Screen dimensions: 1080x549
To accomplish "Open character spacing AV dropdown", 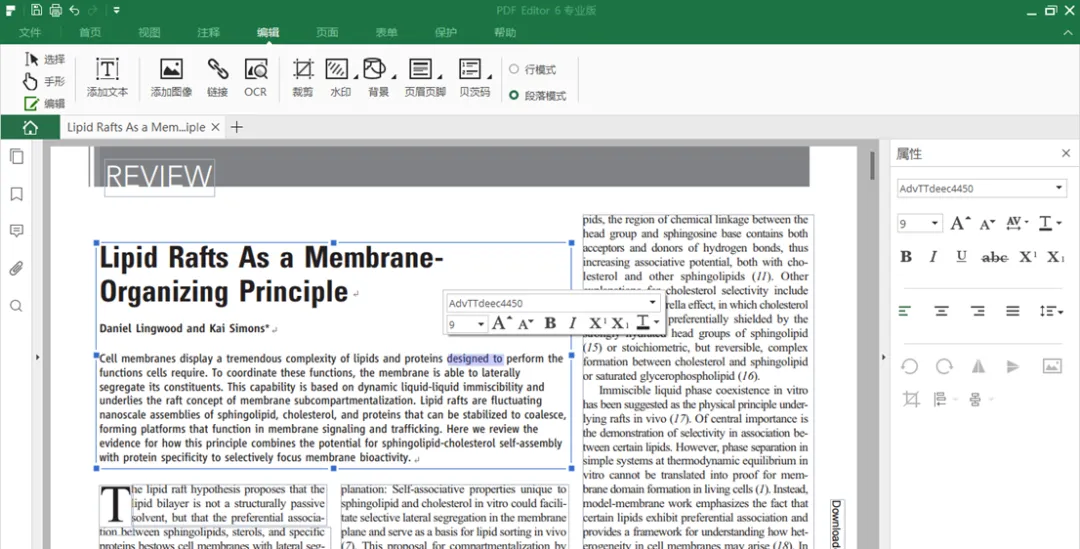I will click(1017, 222).
